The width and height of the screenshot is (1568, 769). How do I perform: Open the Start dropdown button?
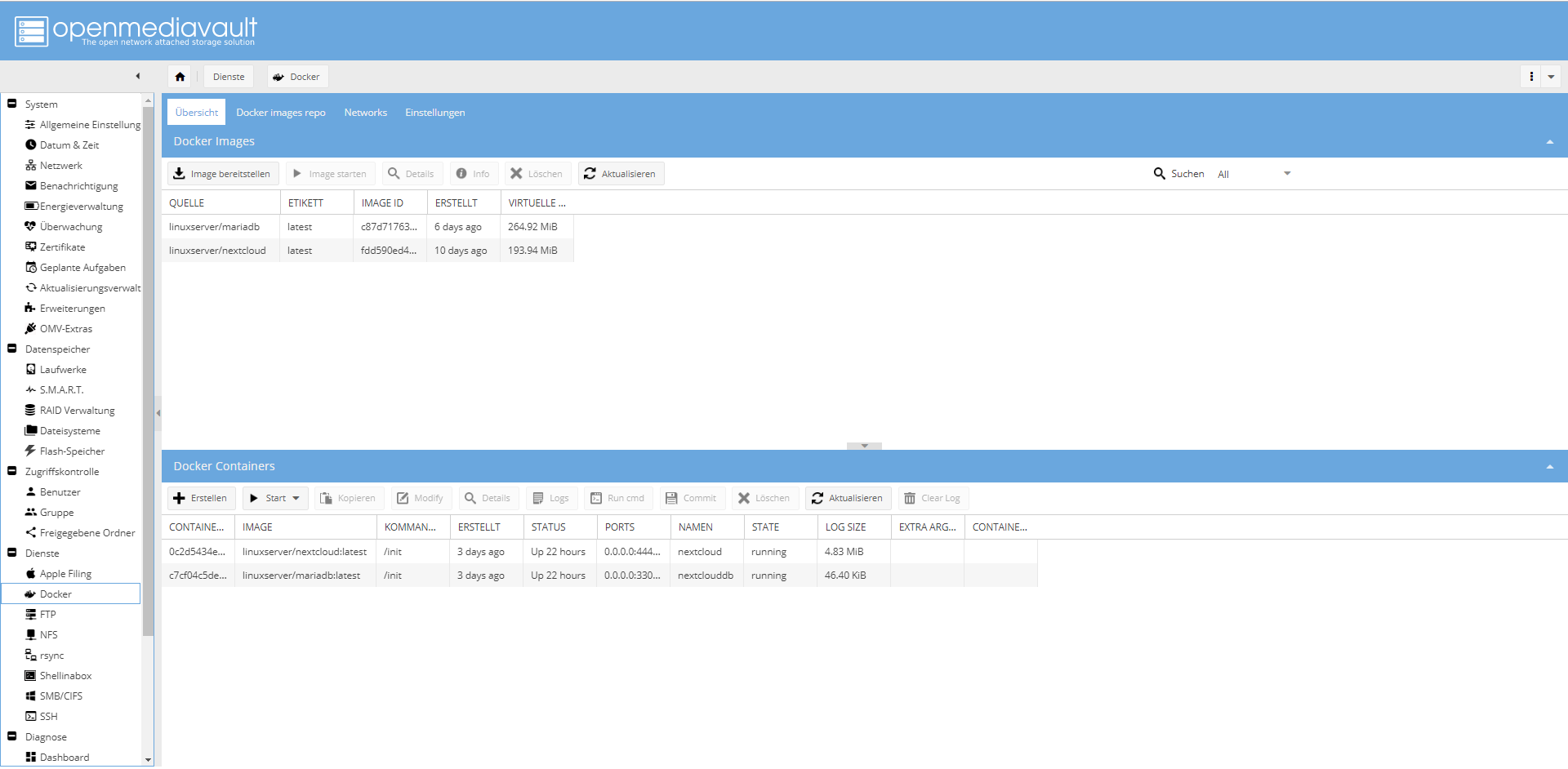coord(275,498)
